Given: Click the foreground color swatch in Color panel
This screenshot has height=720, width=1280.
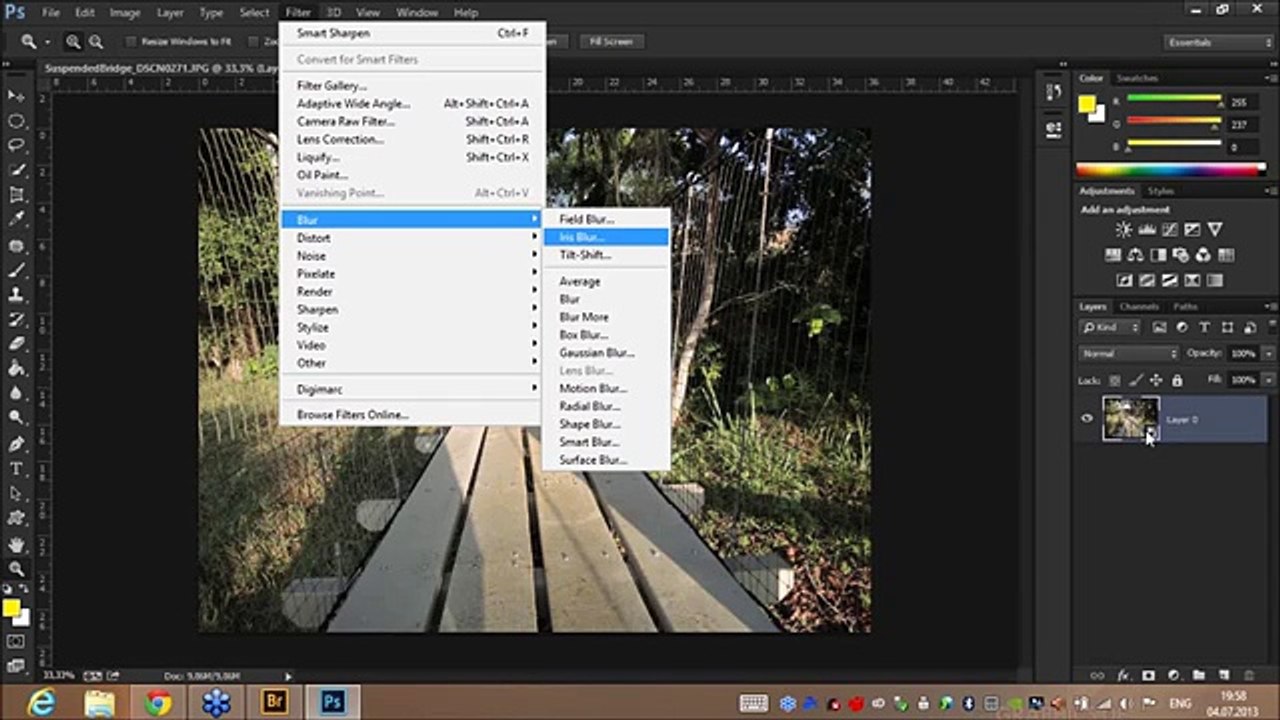Looking at the screenshot, I should 1087,104.
